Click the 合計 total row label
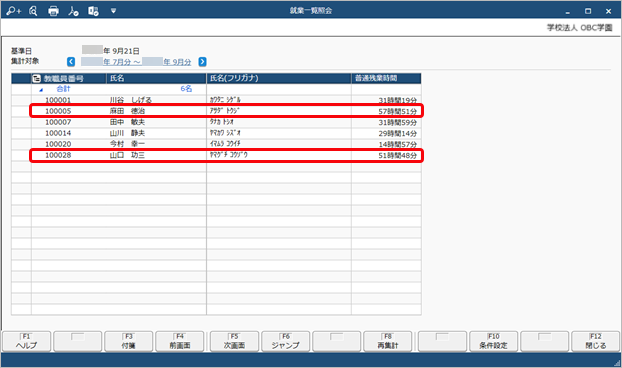 [63, 89]
